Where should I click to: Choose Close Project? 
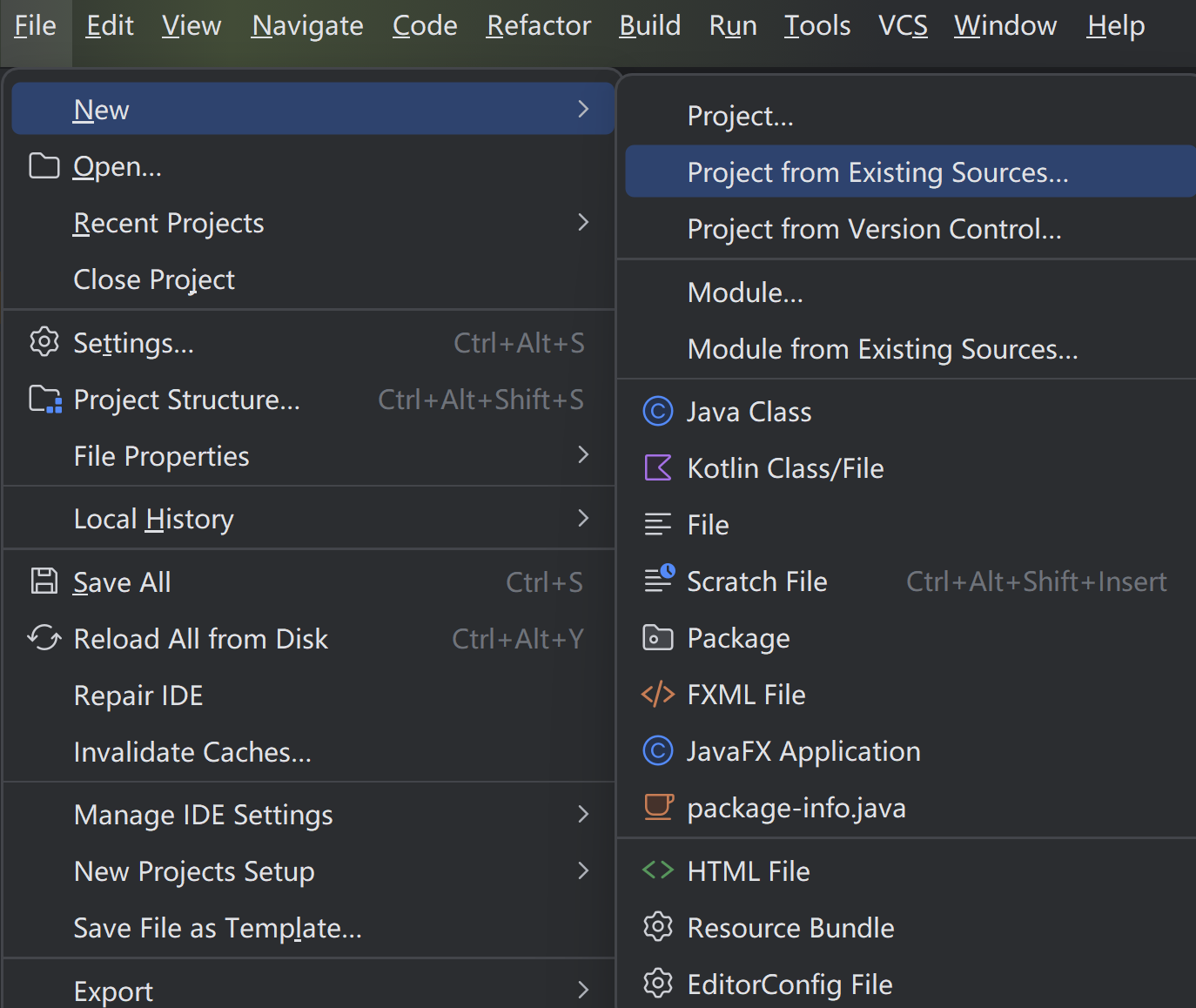click(x=309, y=279)
